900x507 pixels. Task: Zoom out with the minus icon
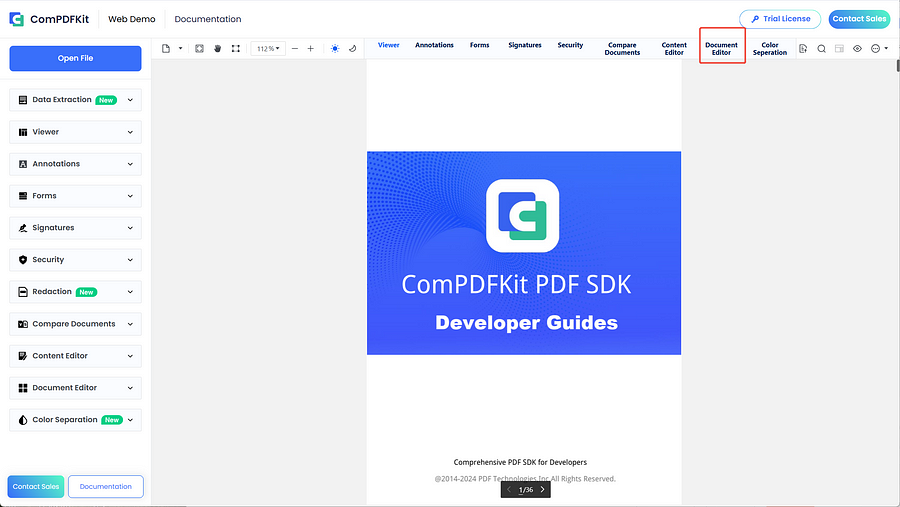tap(295, 49)
